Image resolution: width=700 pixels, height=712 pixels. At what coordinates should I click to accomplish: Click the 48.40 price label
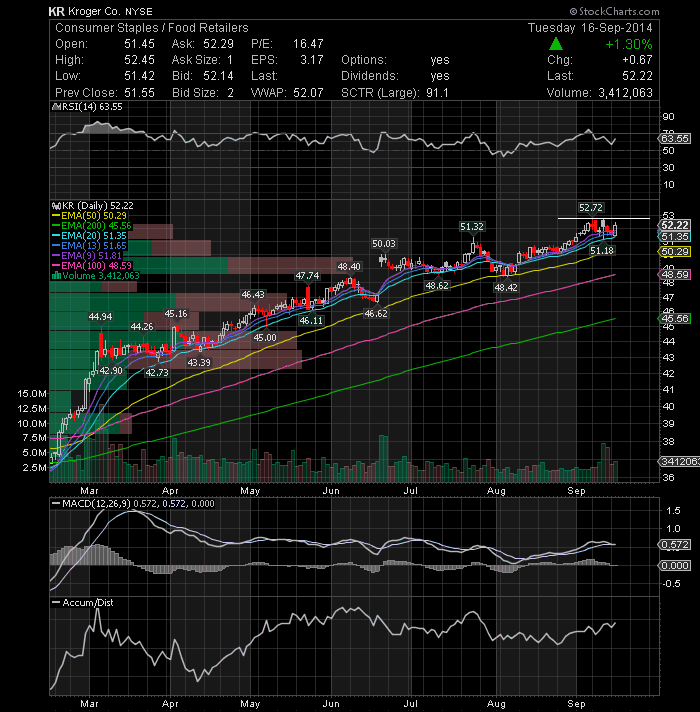coord(349,267)
